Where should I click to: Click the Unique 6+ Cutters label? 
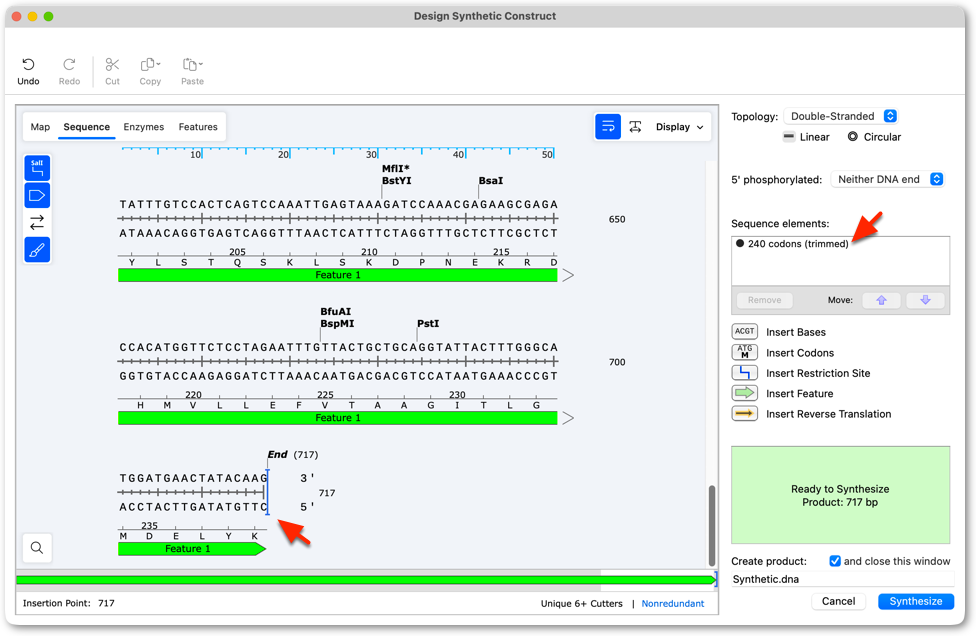tap(581, 604)
